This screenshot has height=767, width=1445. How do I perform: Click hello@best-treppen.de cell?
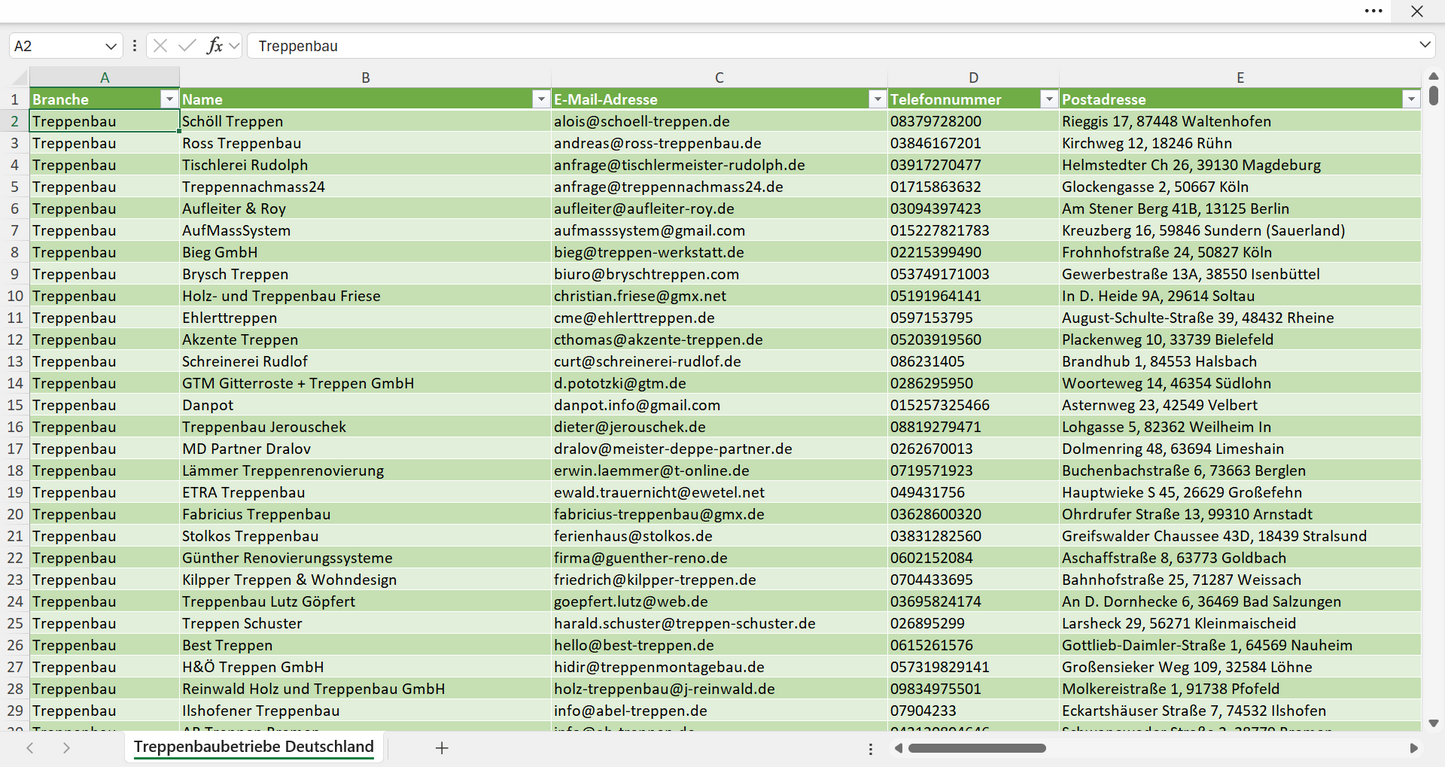point(719,645)
